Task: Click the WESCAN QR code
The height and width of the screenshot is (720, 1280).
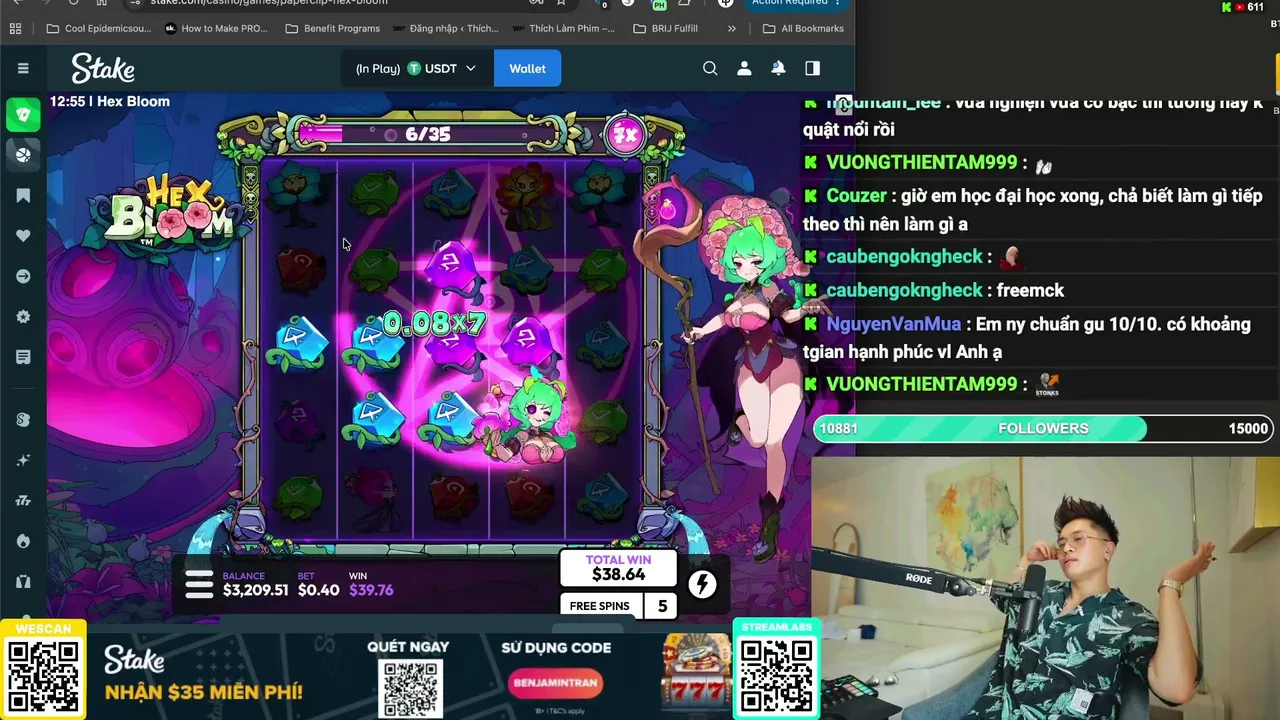Action: (43, 677)
